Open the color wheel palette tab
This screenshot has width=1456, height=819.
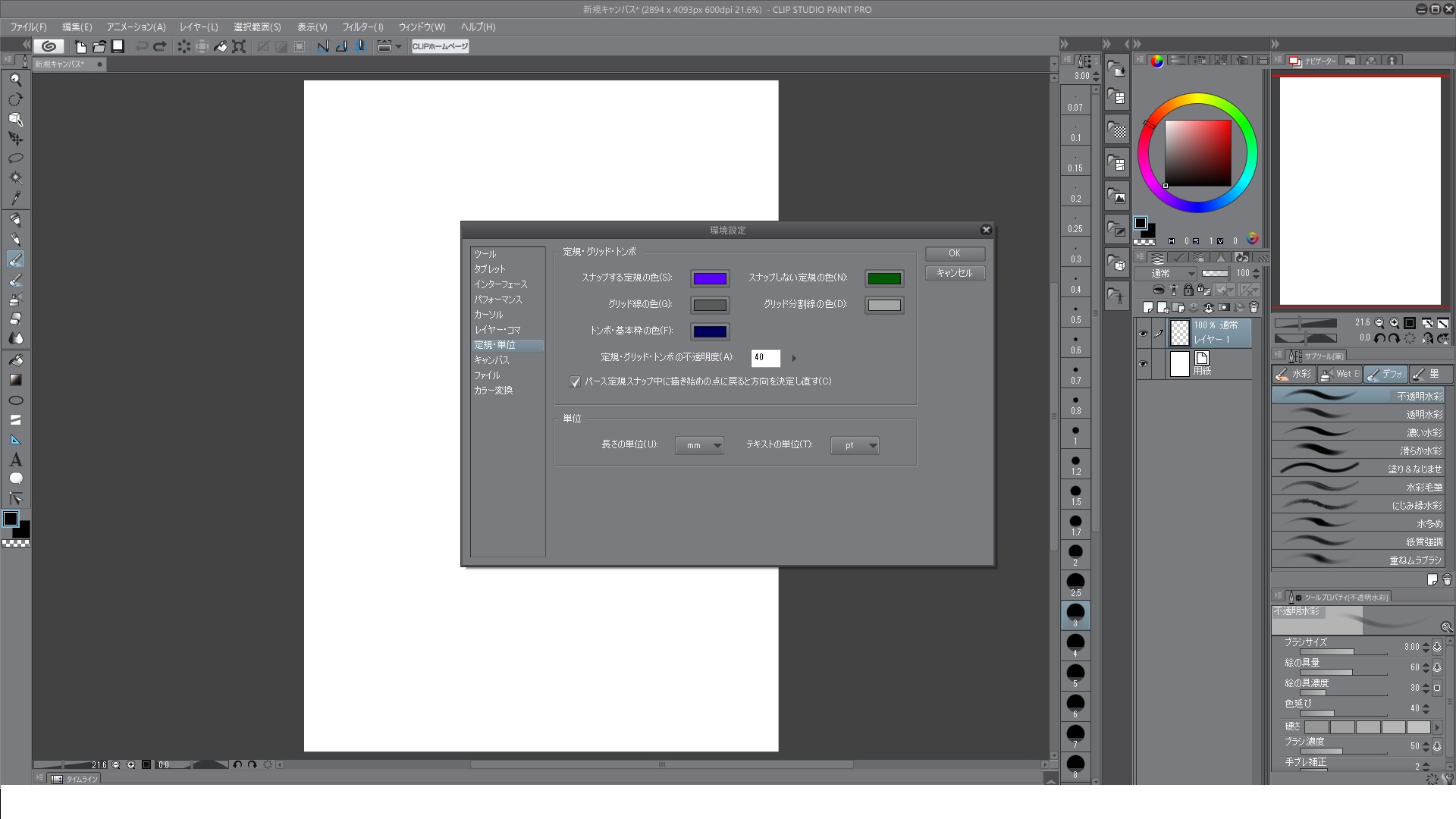(1156, 61)
